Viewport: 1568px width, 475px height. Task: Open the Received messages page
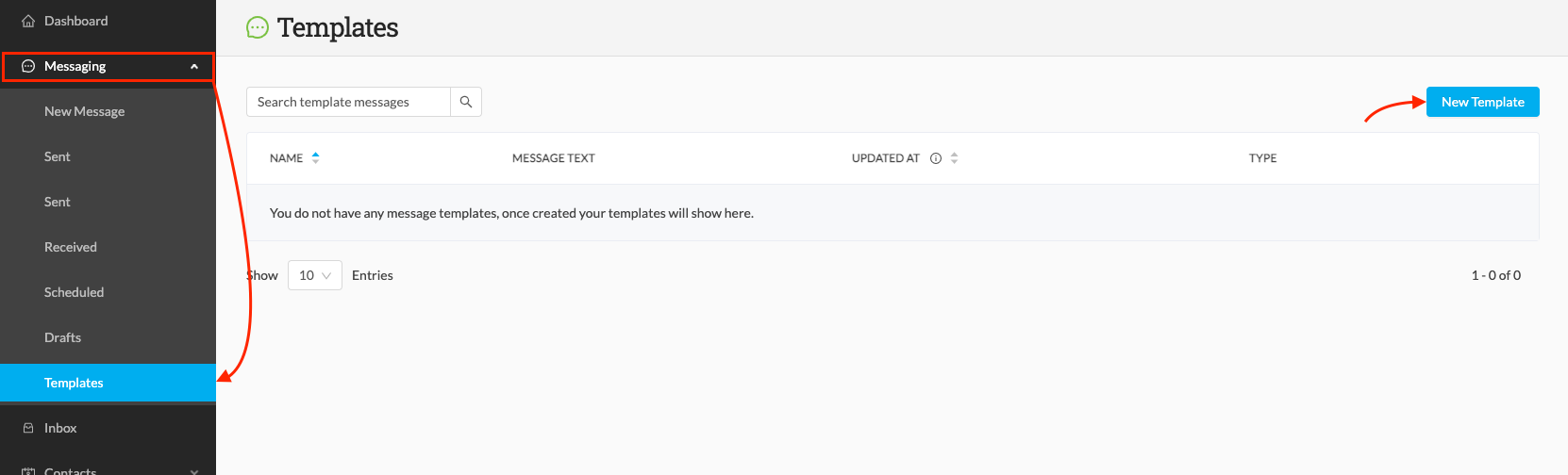tap(71, 247)
